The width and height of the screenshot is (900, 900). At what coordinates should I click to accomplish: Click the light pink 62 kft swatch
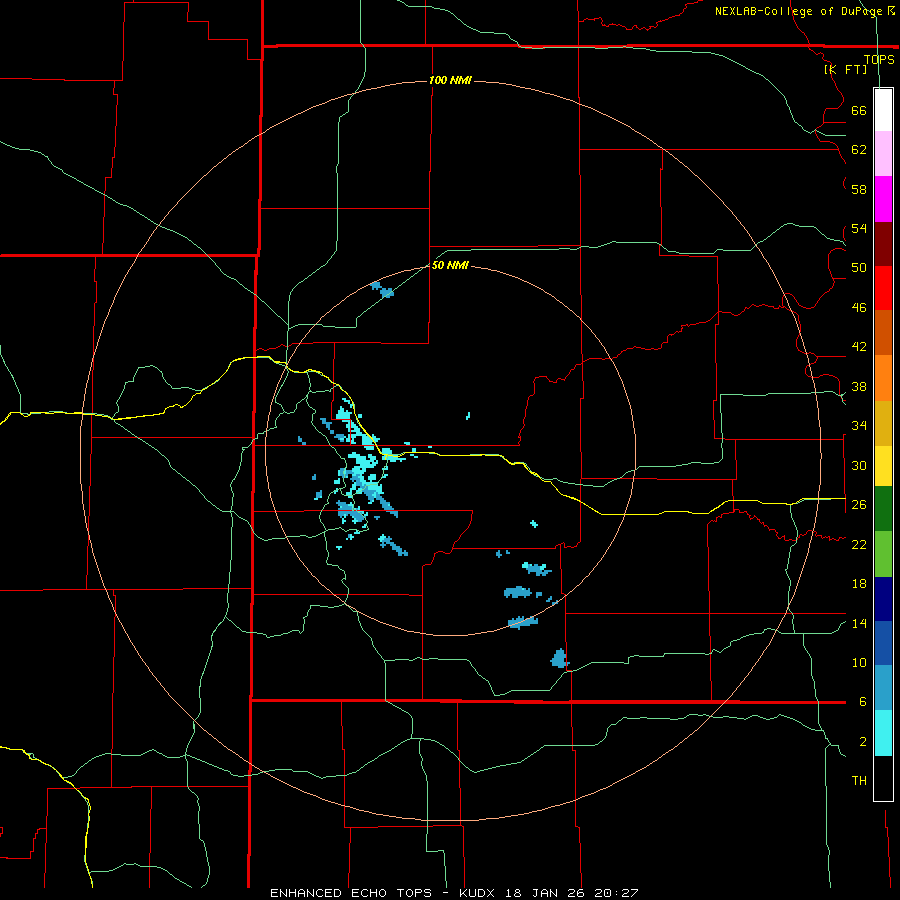point(883,153)
